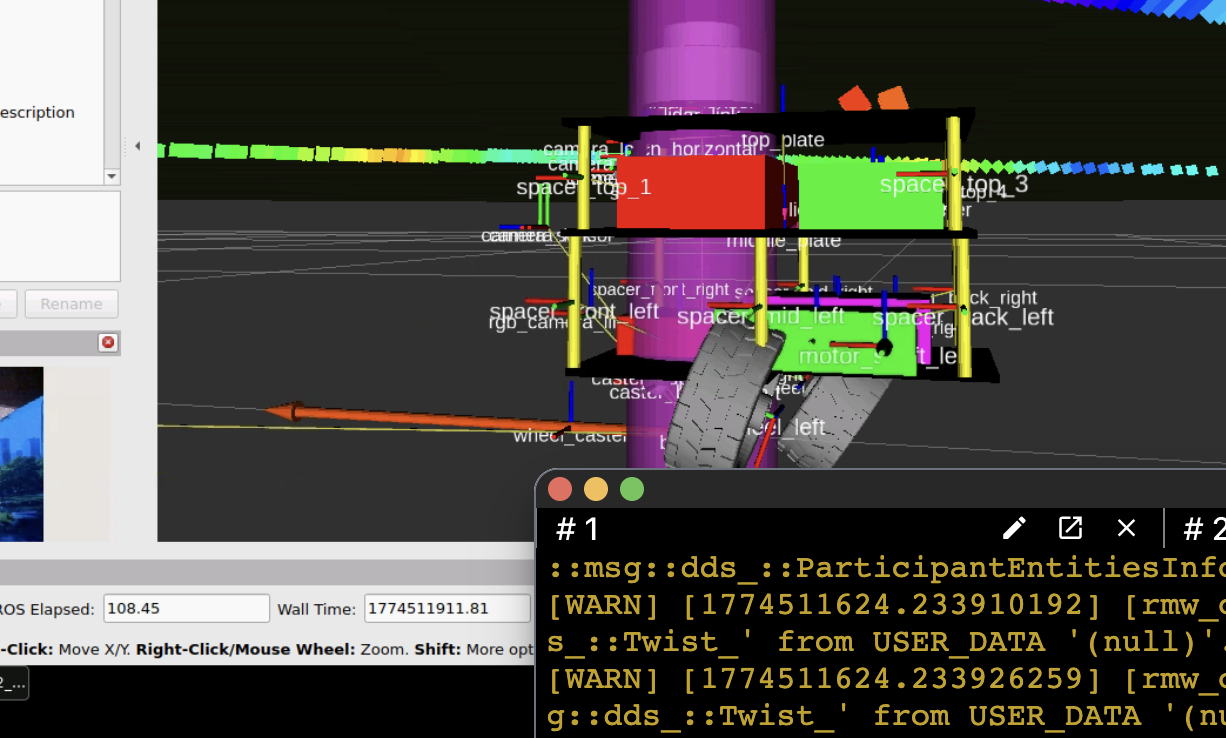Click the disabled Rename button
1226x738 pixels.
pyautogui.click(x=71, y=304)
